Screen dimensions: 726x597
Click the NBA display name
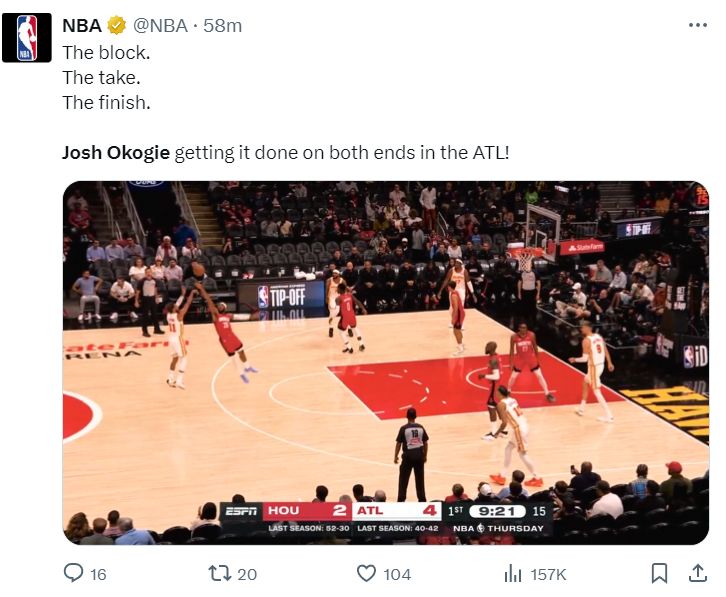(82, 26)
